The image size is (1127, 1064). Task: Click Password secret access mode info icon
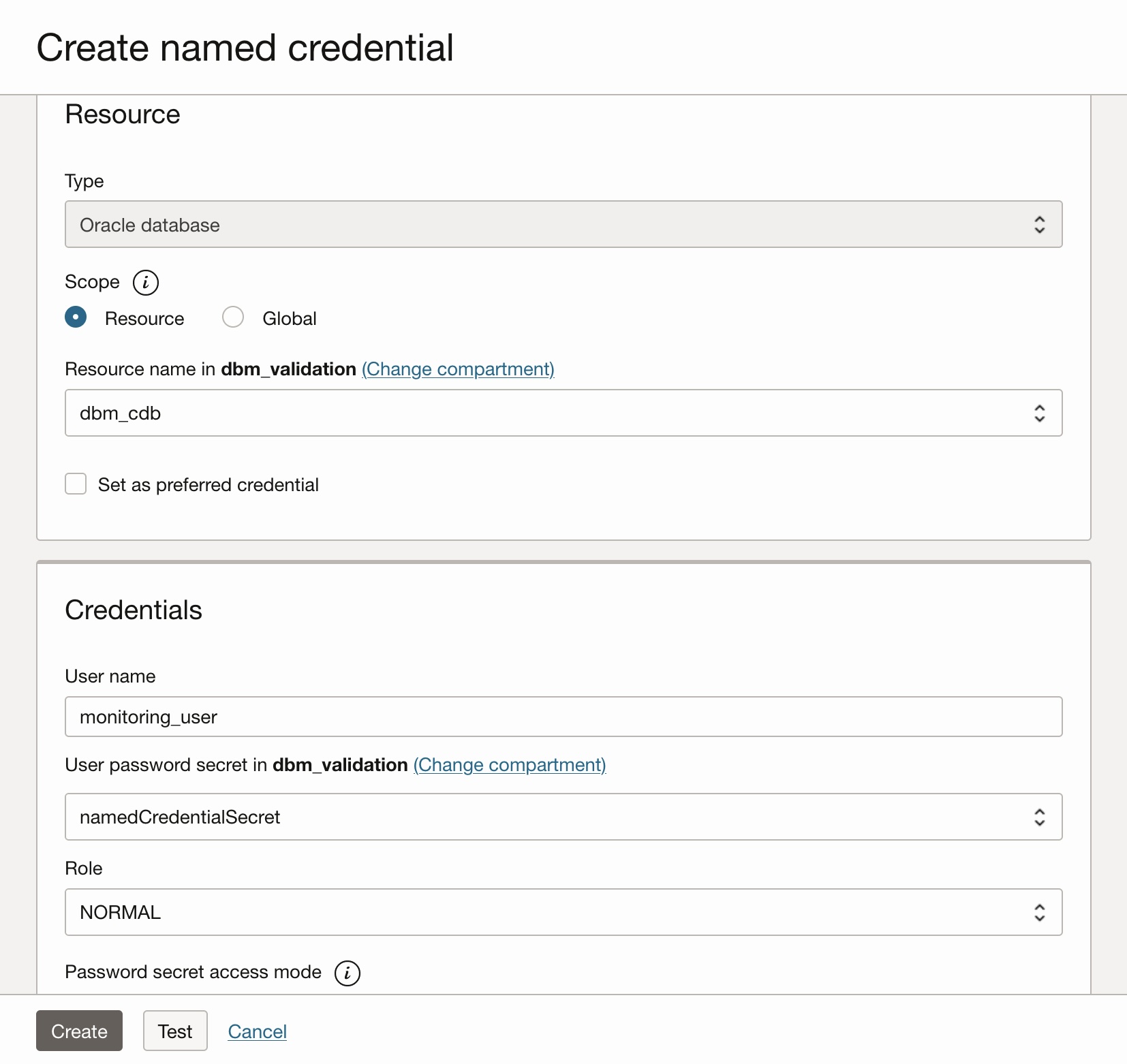coord(347,973)
